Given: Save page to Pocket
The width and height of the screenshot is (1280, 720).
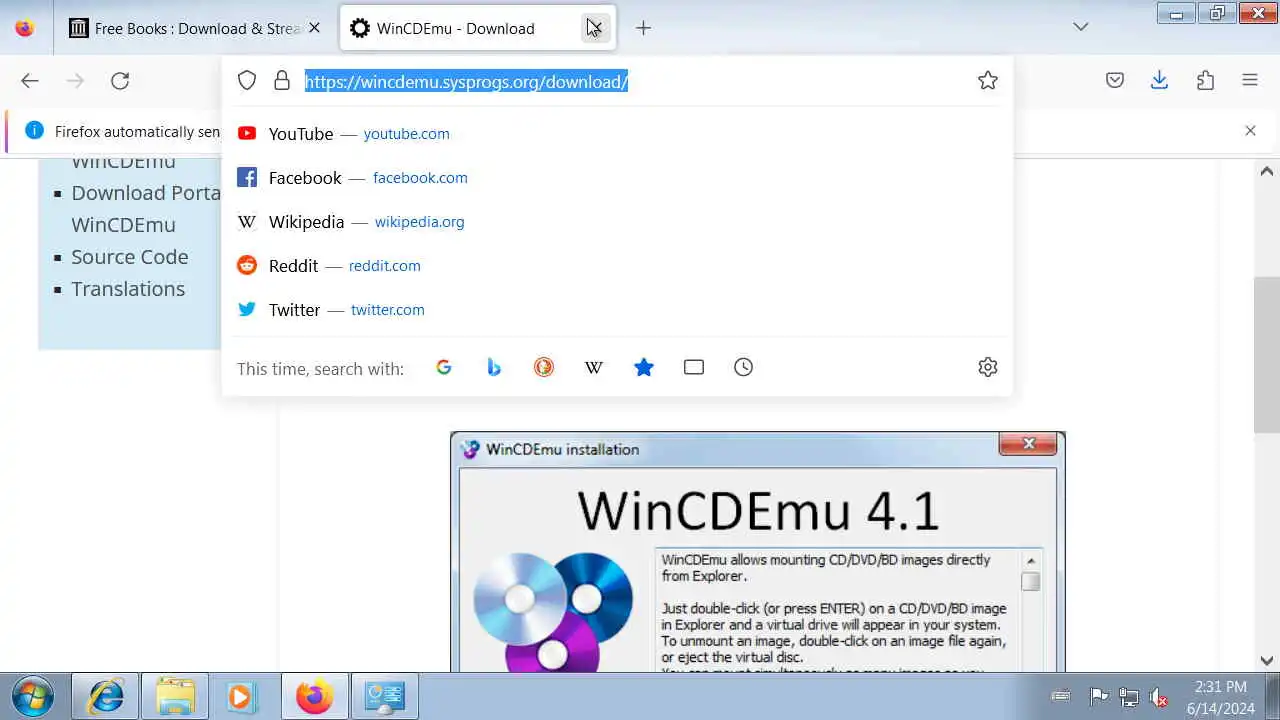Looking at the screenshot, I should click(x=1115, y=81).
